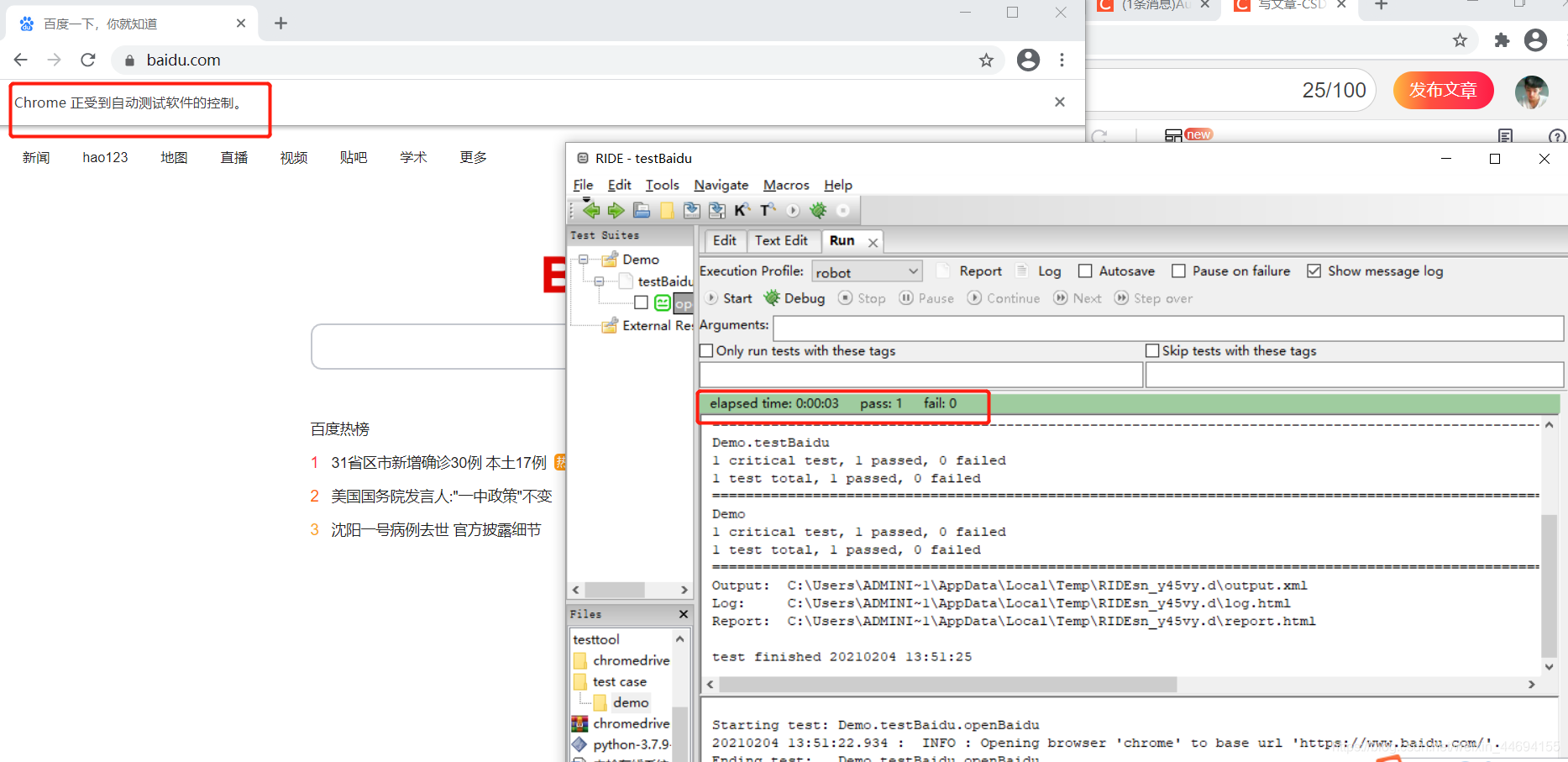The height and width of the screenshot is (762, 1568).
Task: Click the 新闻 link on Baidu
Action: coord(36,157)
